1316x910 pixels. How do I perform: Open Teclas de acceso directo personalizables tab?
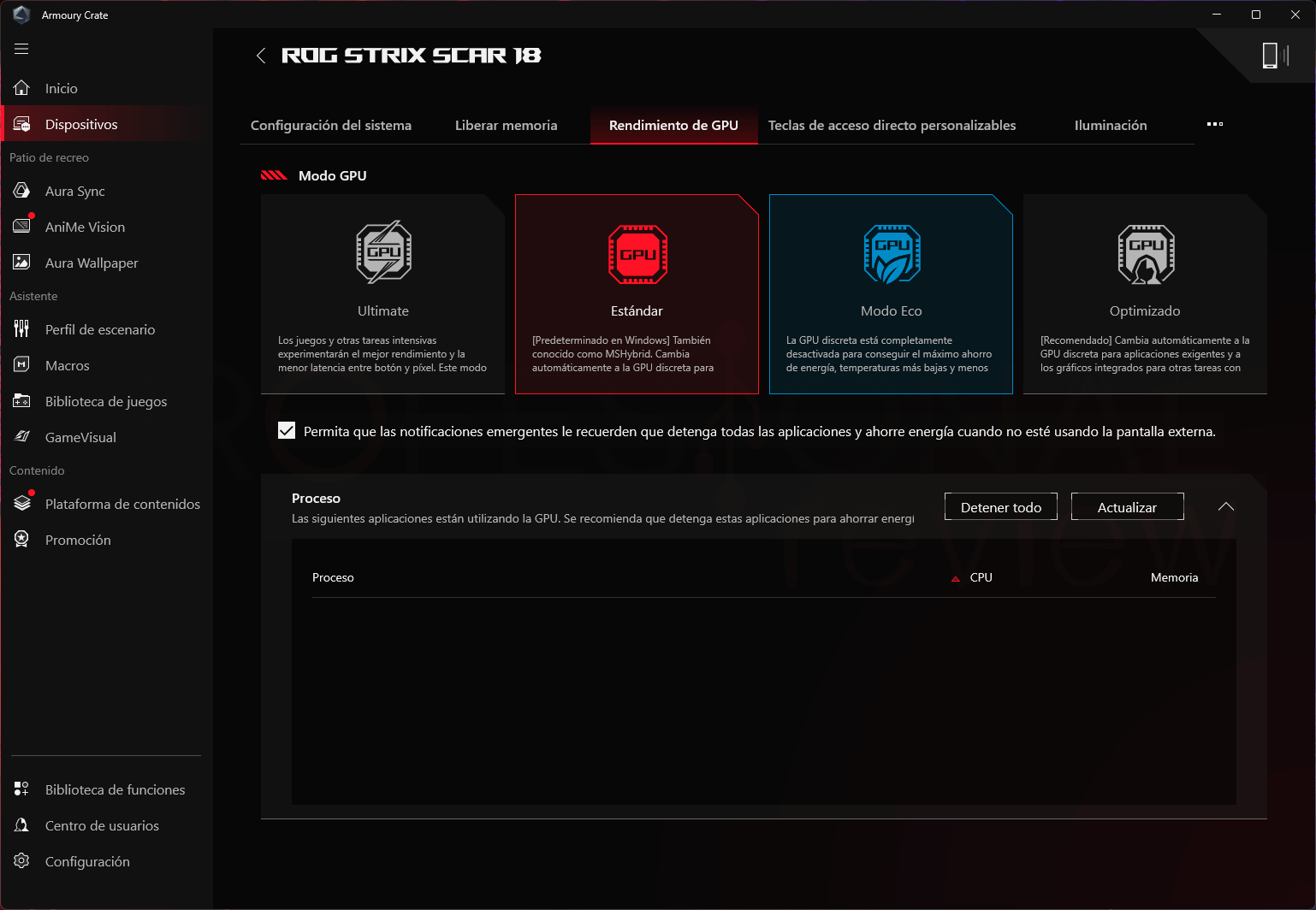click(892, 125)
